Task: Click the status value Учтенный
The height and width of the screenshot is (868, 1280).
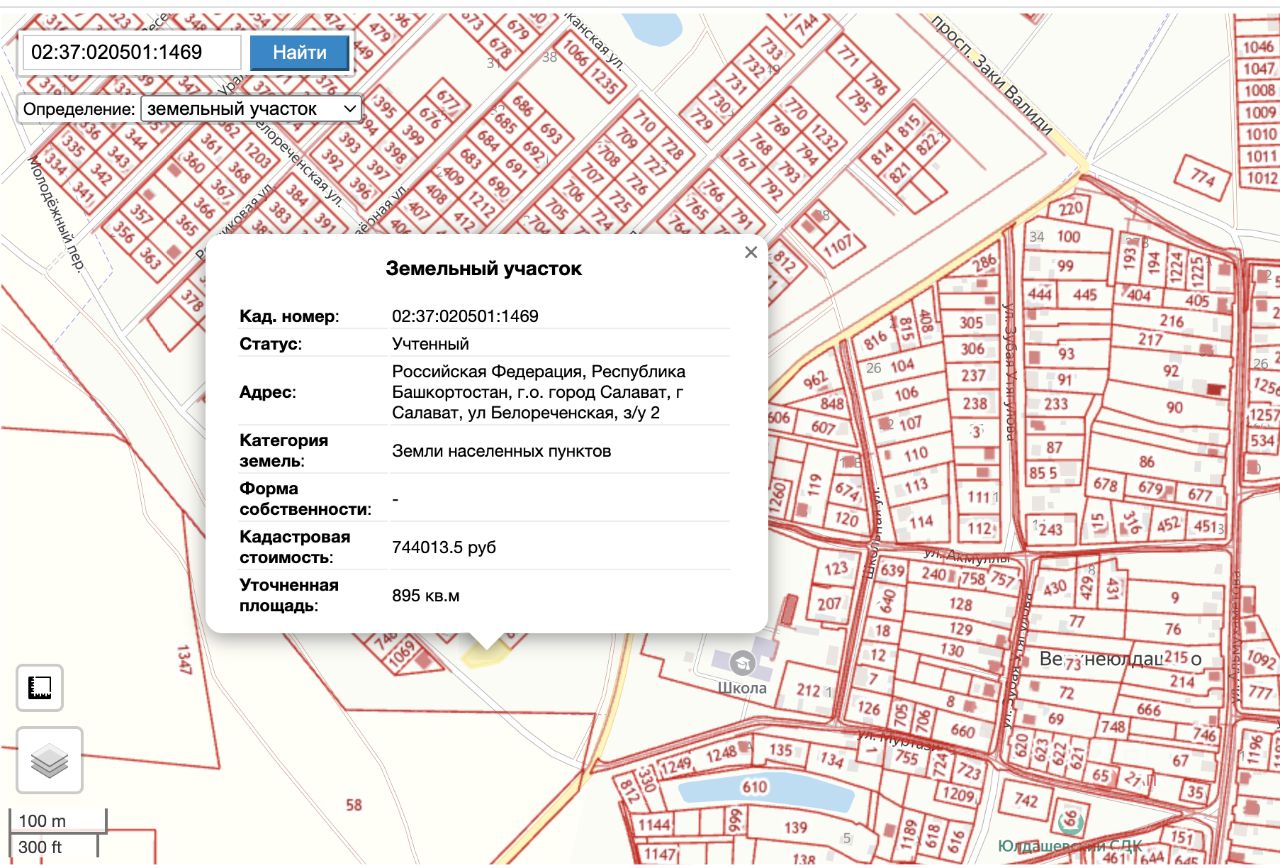Action: point(430,344)
